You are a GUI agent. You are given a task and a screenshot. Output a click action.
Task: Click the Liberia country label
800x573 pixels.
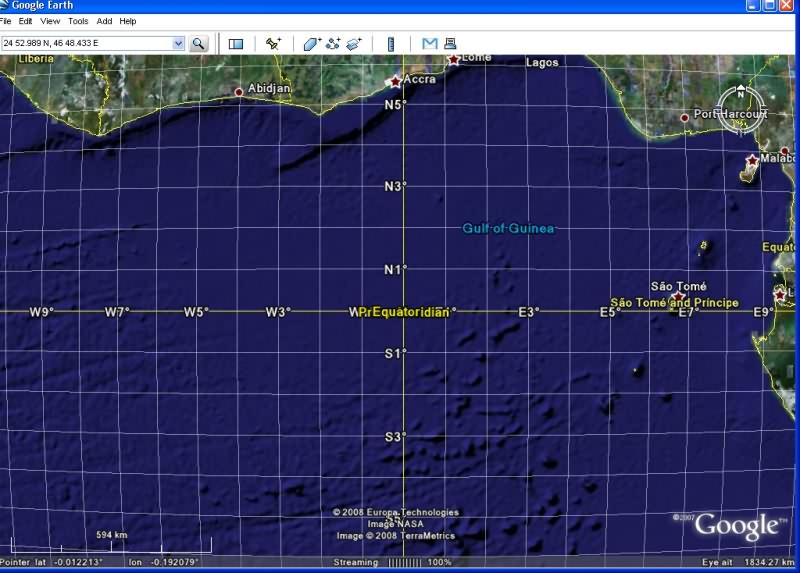[36, 59]
